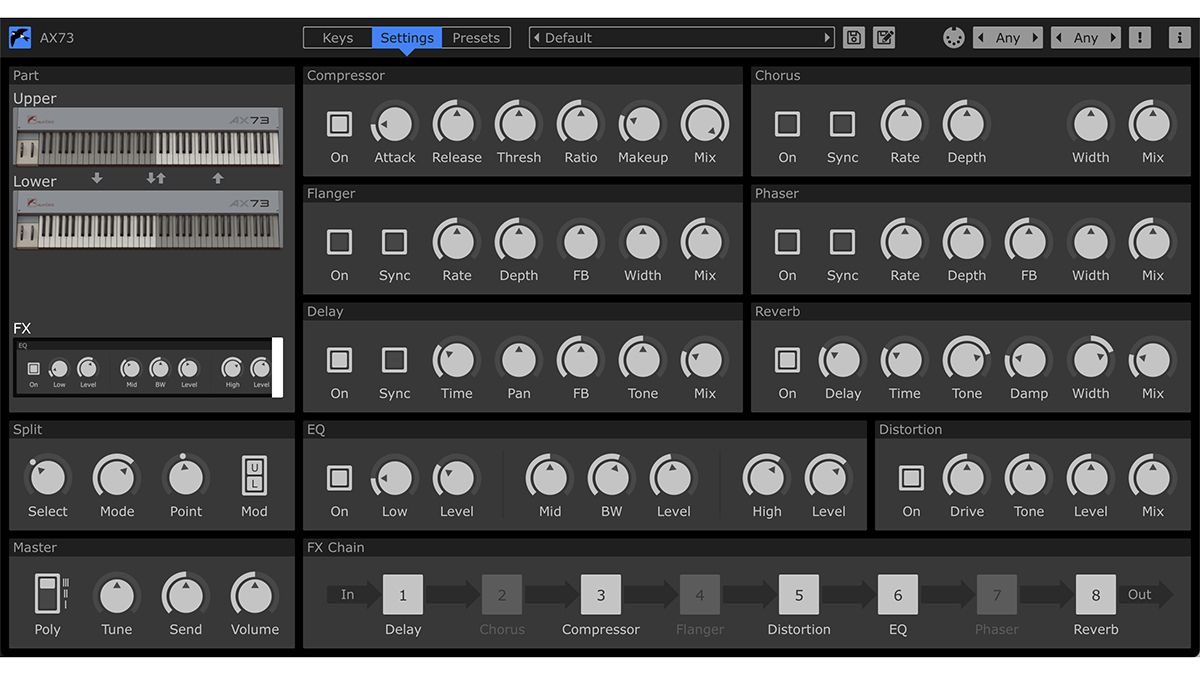Click the Phaser Width knob
Image resolution: width=1200 pixels, height=675 pixels.
point(1091,242)
